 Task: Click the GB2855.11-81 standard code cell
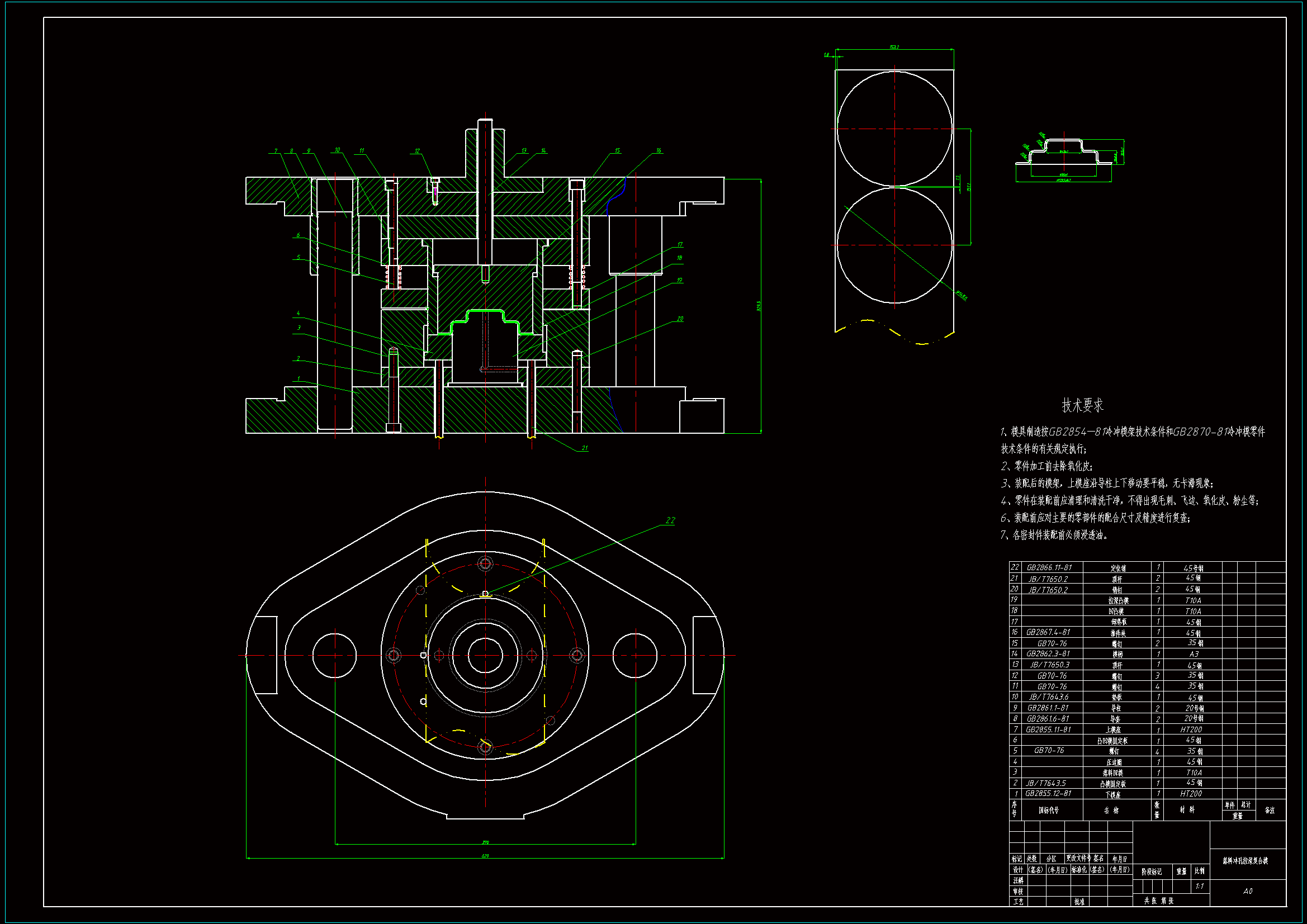(1048, 729)
